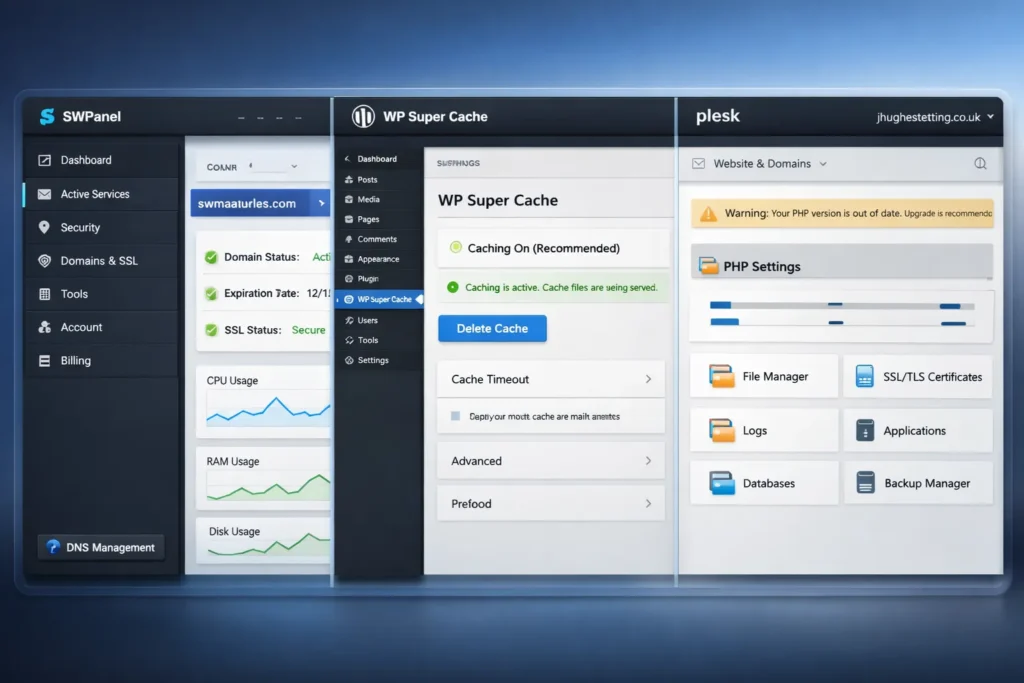This screenshot has width=1024, height=683.
Task: Select the Caching On (Recommended) radio button
Action: point(456,247)
